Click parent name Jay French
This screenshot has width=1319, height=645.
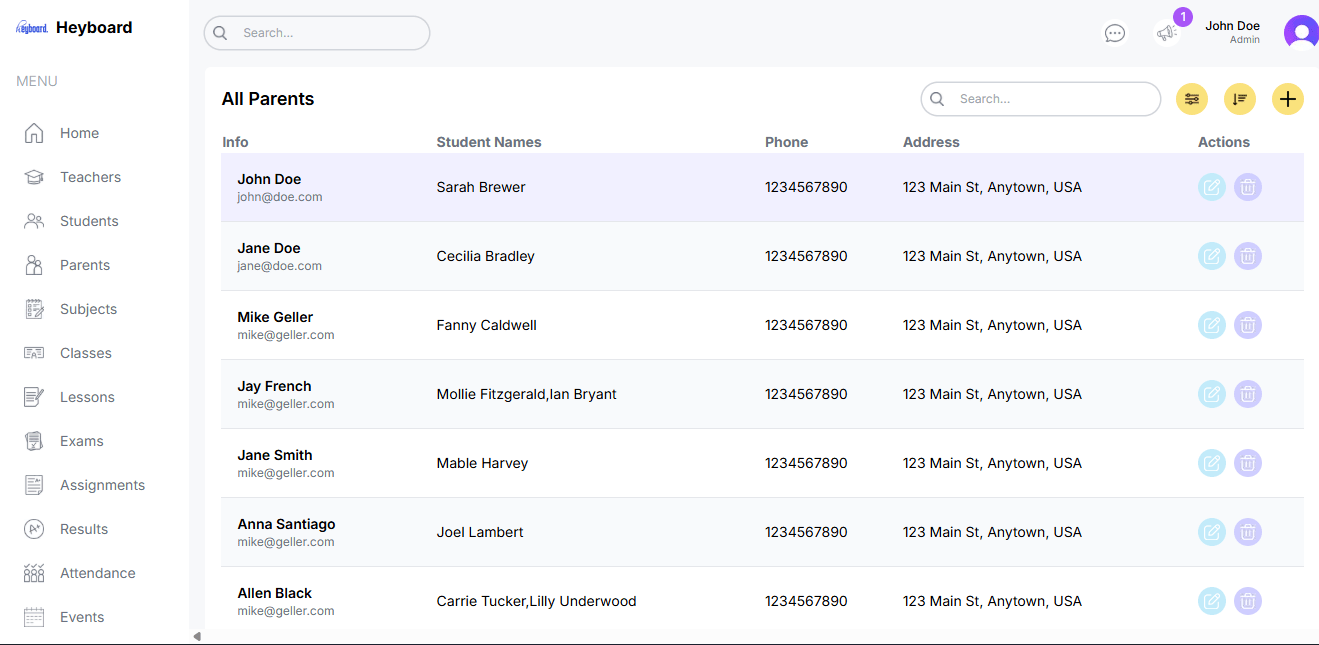(274, 386)
